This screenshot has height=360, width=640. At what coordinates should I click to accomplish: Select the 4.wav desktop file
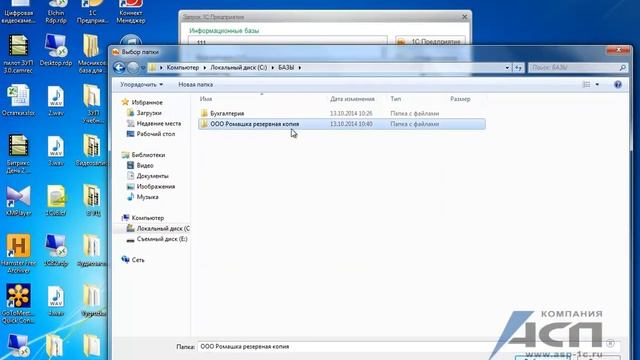point(56,301)
